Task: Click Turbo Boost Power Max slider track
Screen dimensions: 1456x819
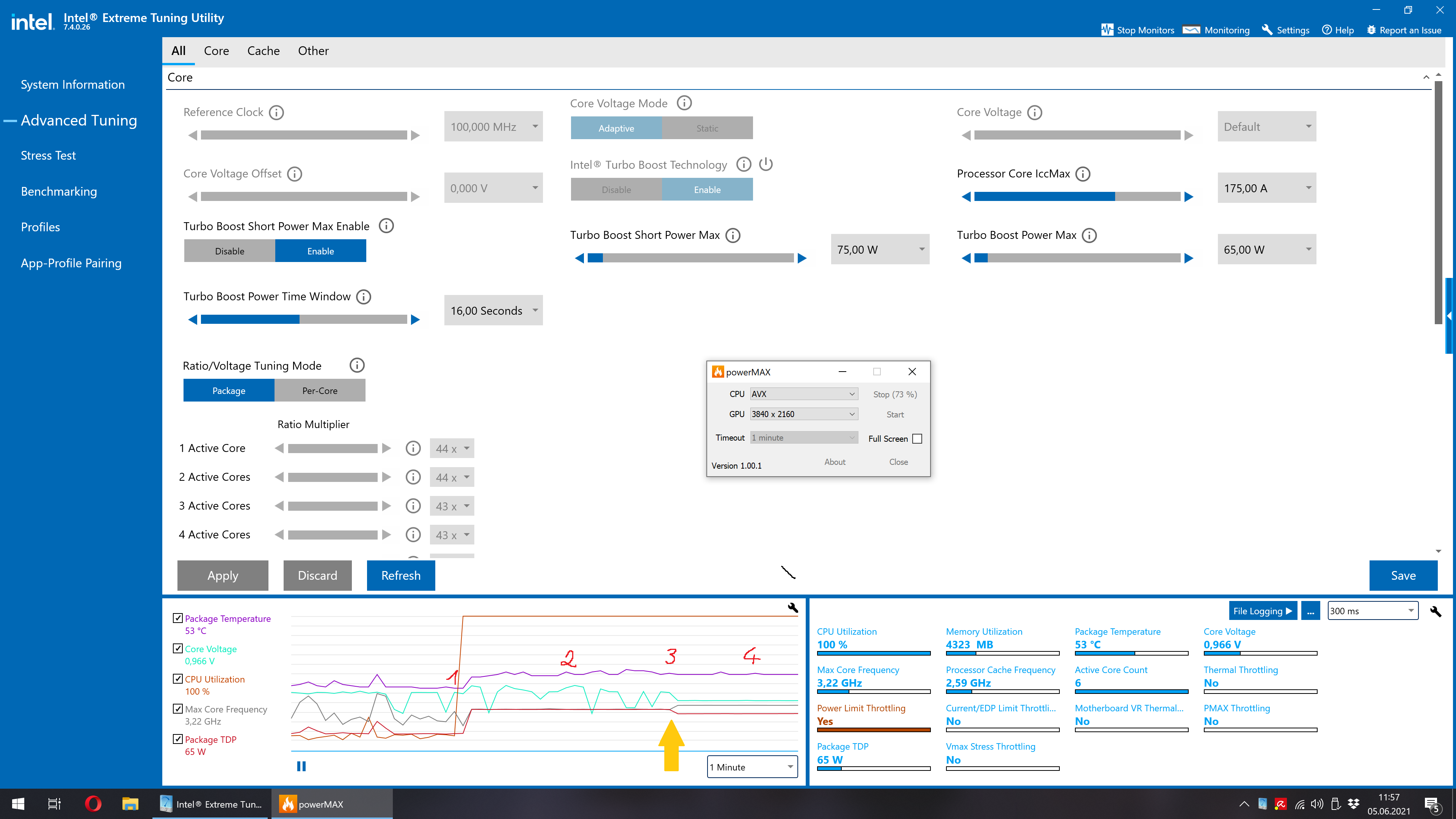Action: [x=1077, y=258]
